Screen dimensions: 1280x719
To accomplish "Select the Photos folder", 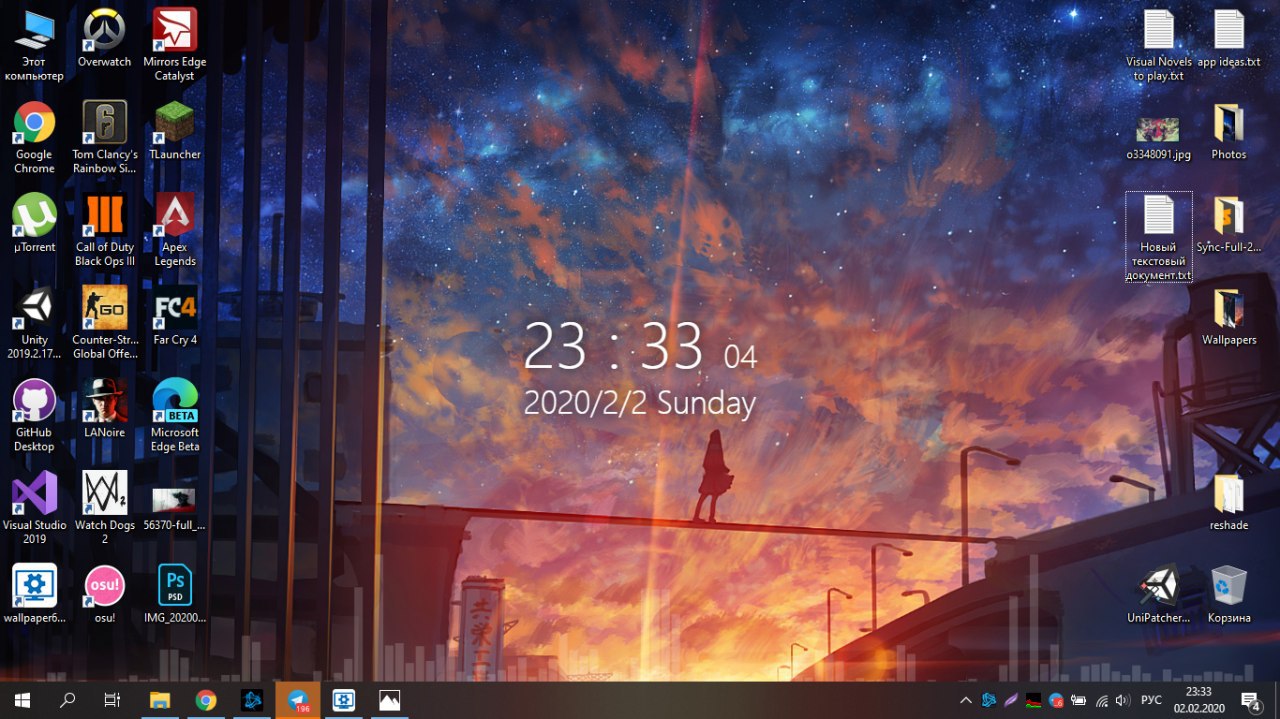I will (1228, 131).
